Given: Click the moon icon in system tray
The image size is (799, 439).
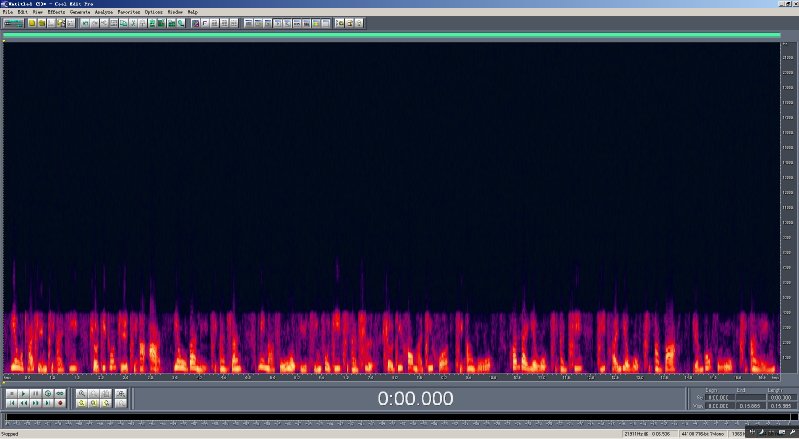Looking at the screenshot, I should [762, 432].
